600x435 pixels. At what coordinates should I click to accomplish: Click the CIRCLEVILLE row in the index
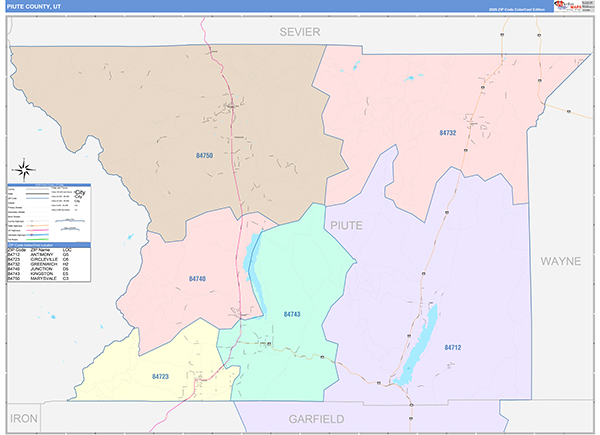pyautogui.click(x=49, y=259)
